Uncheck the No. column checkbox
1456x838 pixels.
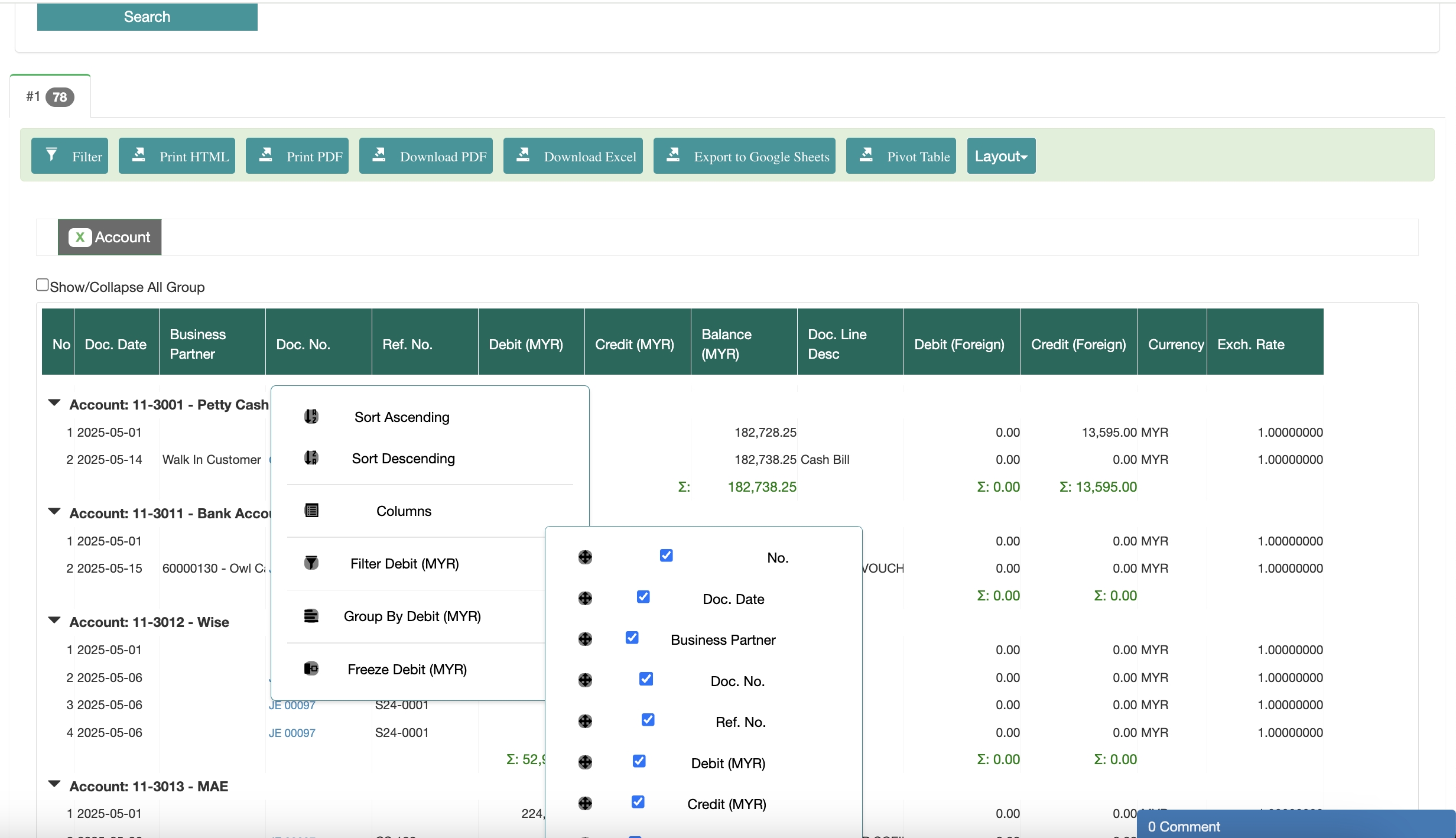[x=666, y=556]
